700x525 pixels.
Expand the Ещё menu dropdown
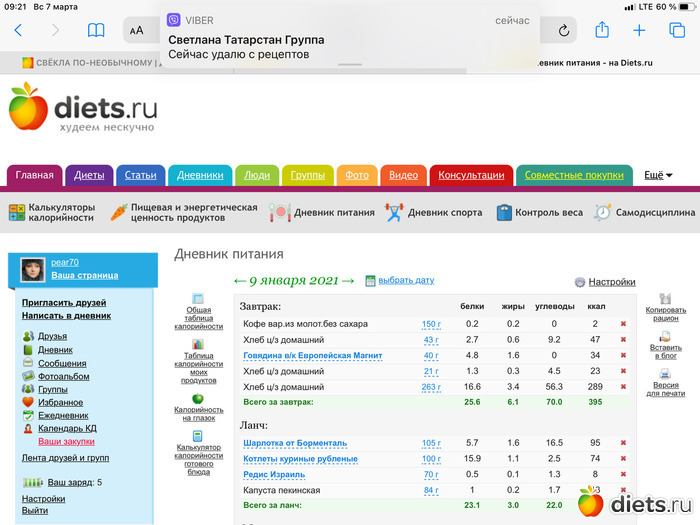pyautogui.click(x=658, y=175)
